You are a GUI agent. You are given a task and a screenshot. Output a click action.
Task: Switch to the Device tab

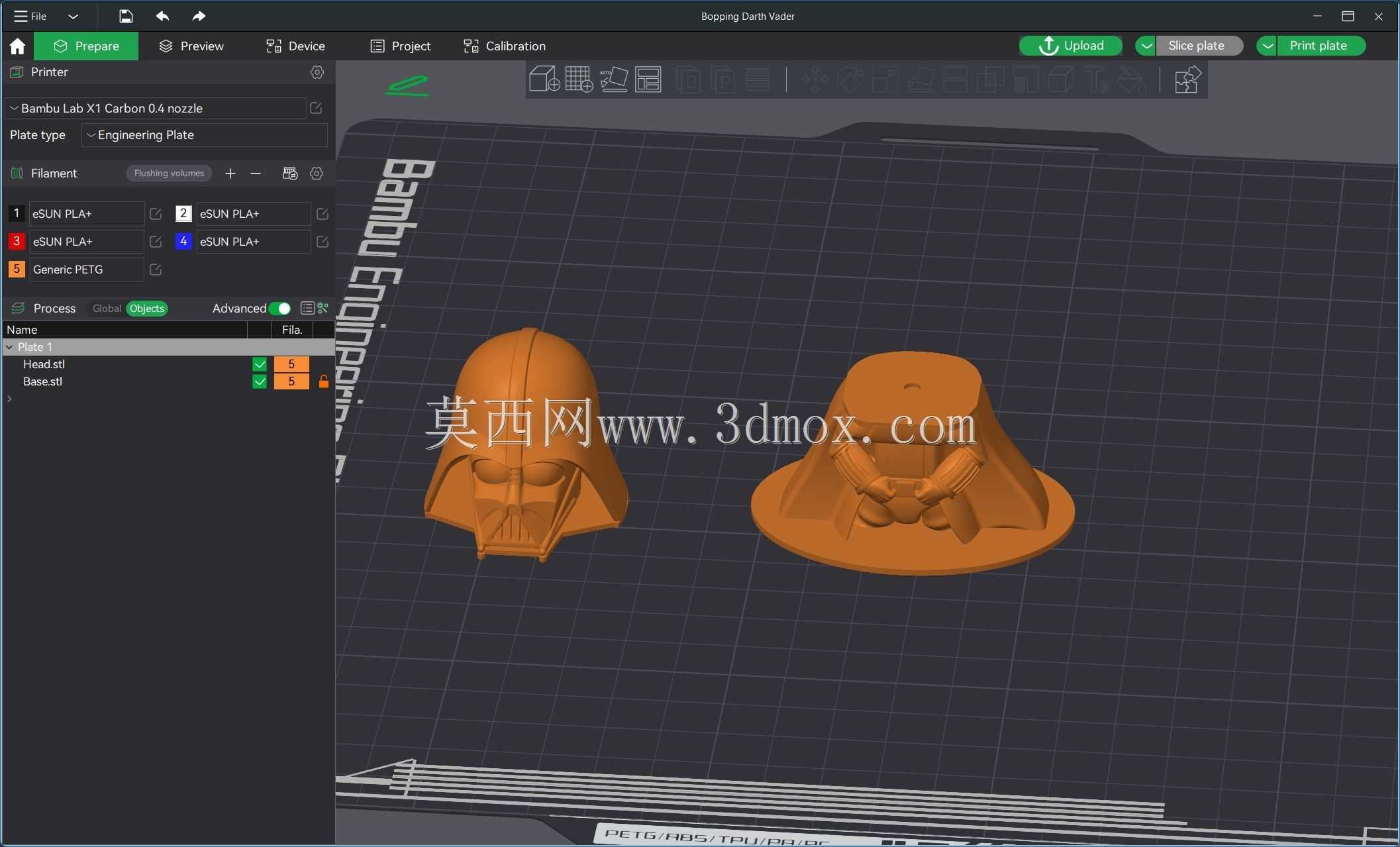[x=295, y=46]
